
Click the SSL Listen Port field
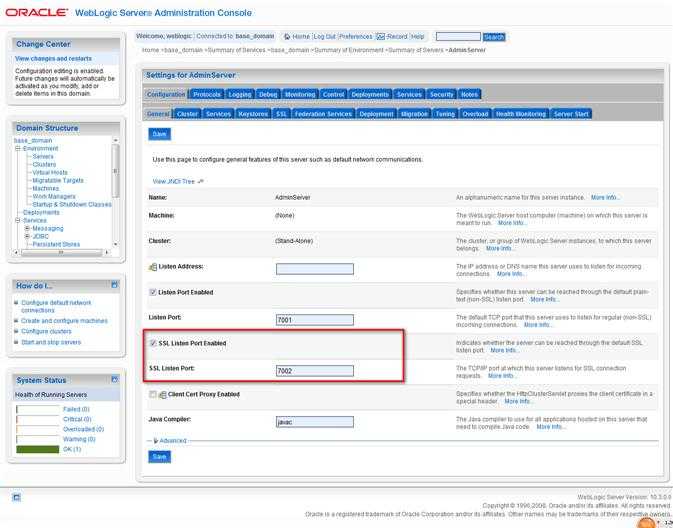tap(315, 371)
